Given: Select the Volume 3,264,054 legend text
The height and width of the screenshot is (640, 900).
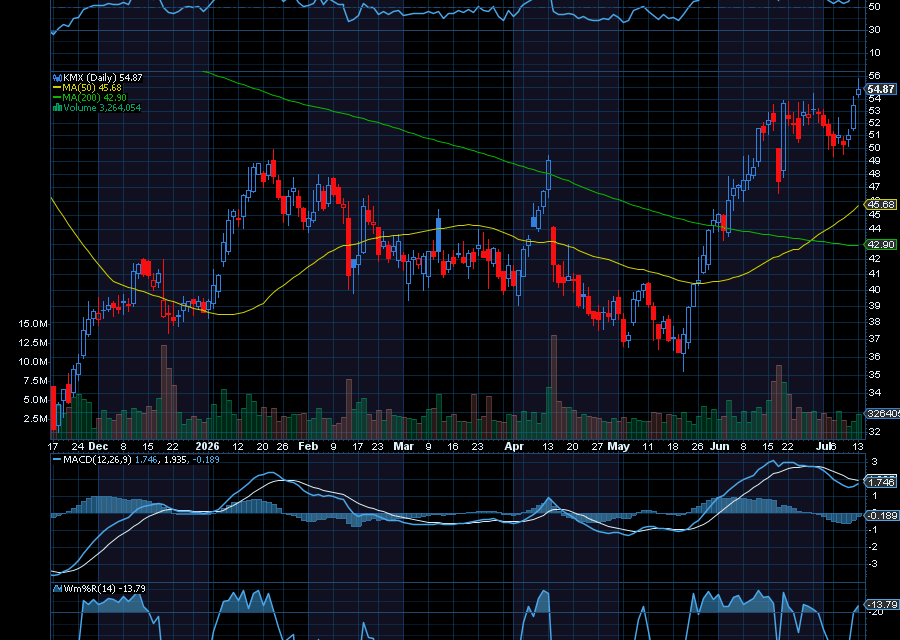Looking at the screenshot, I should (102, 107).
